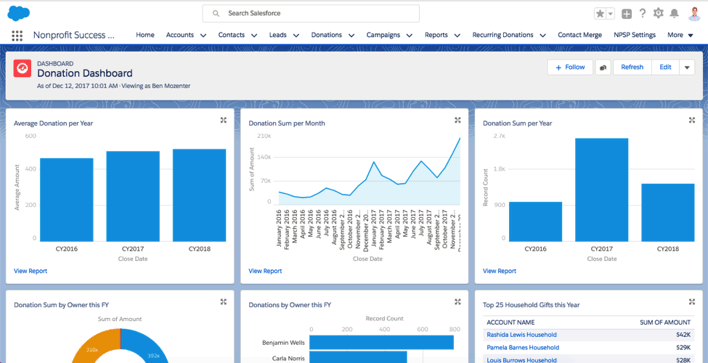Expand Top 25 Household Gifts table
This screenshot has width=708, height=363.
click(x=692, y=302)
